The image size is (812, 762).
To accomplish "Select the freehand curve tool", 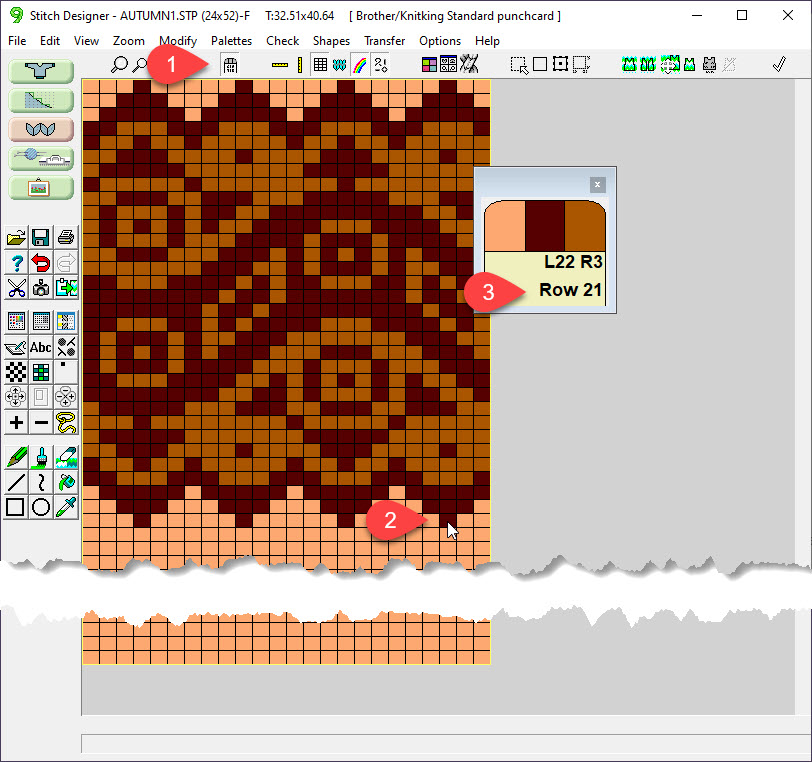I will (x=41, y=482).
